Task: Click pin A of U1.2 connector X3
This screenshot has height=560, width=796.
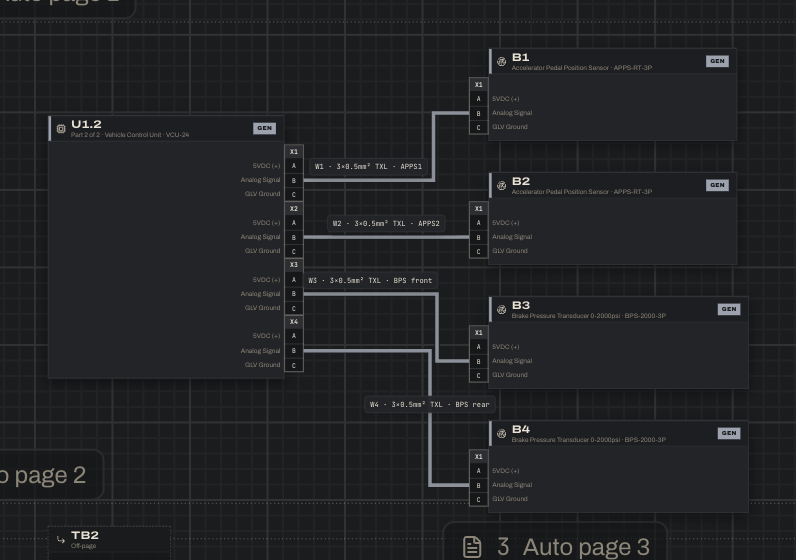Action: coord(294,280)
